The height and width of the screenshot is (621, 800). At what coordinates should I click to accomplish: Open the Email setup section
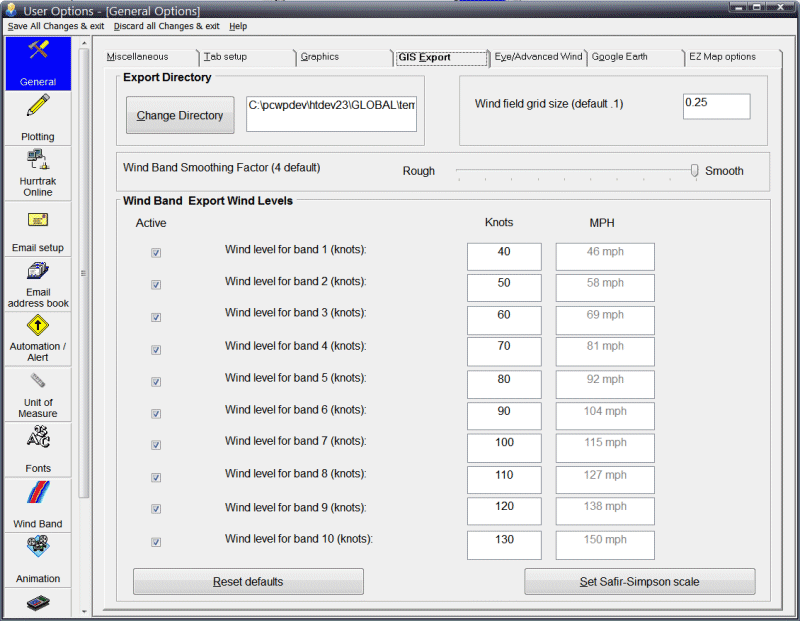[x=38, y=229]
